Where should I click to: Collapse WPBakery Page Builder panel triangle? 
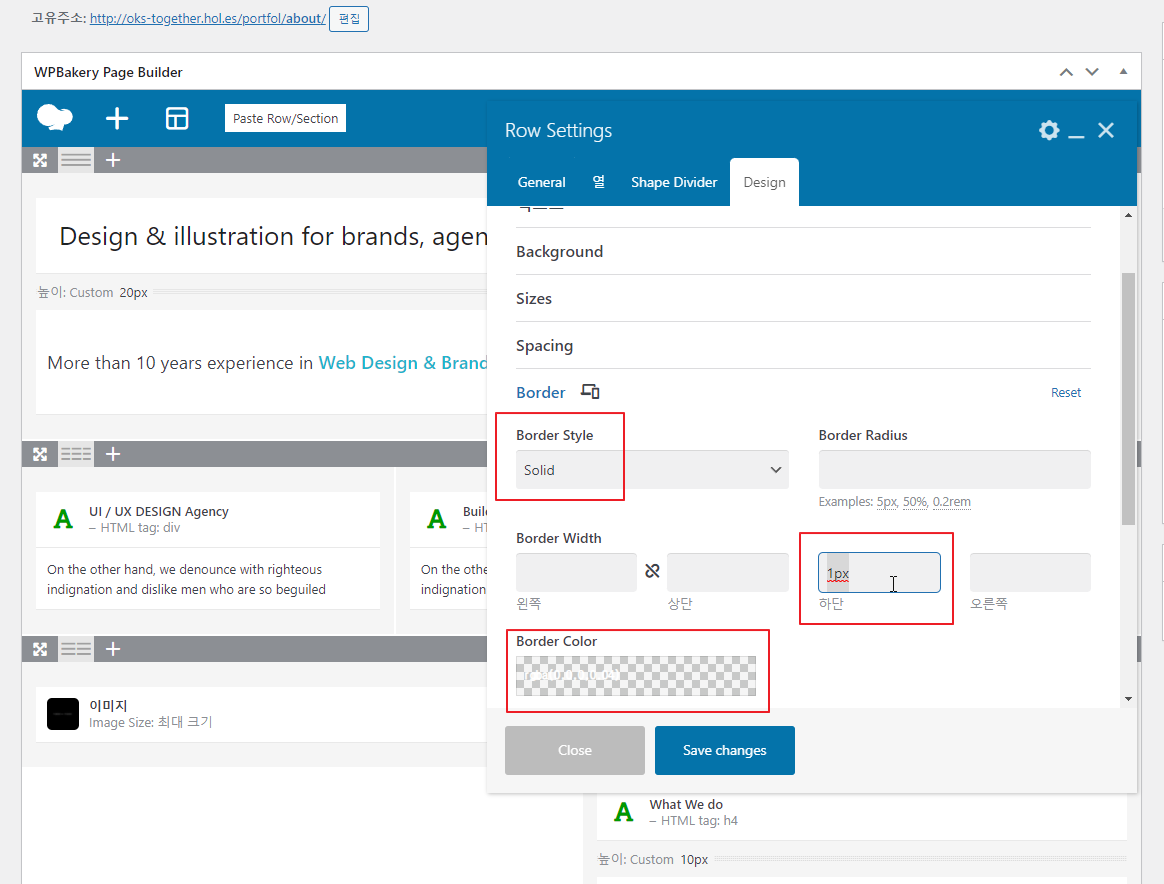1123,71
